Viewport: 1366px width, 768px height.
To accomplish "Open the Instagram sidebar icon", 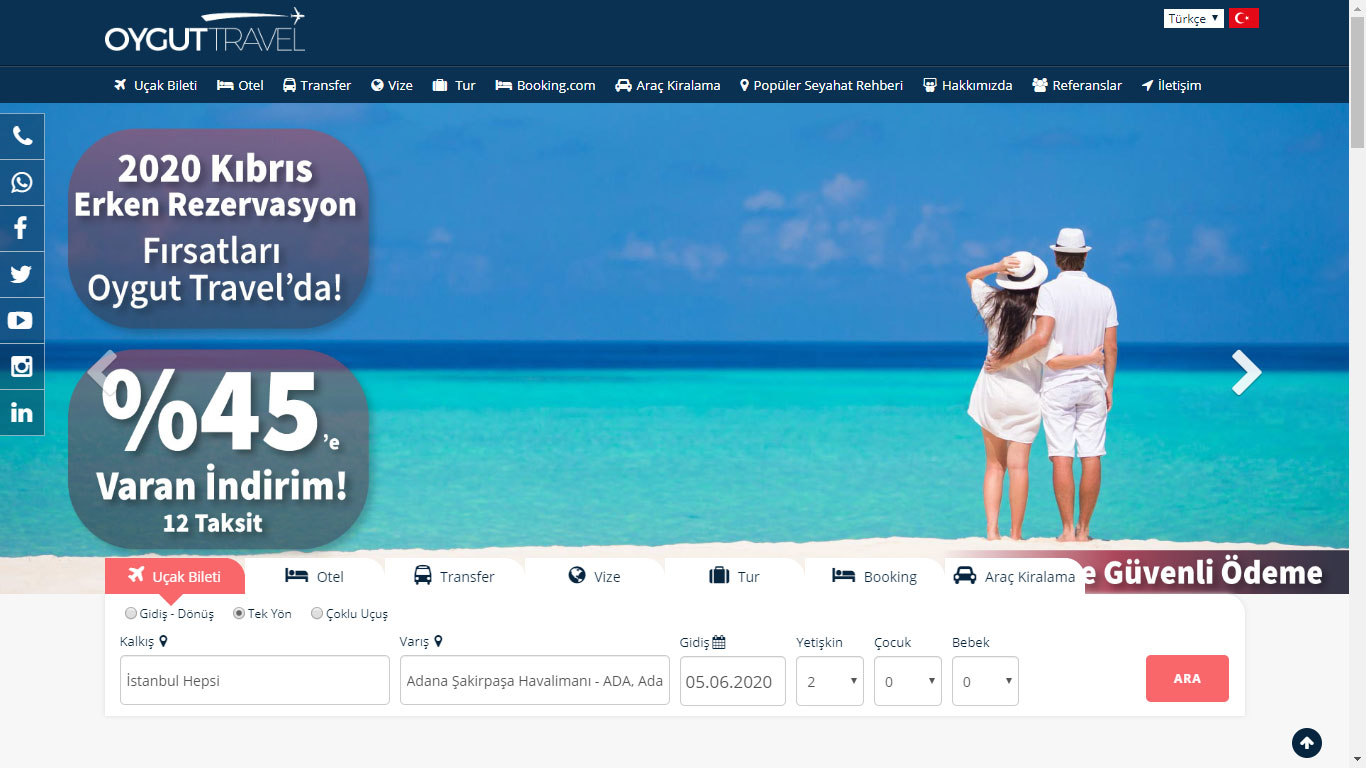I will pyautogui.click(x=22, y=367).
